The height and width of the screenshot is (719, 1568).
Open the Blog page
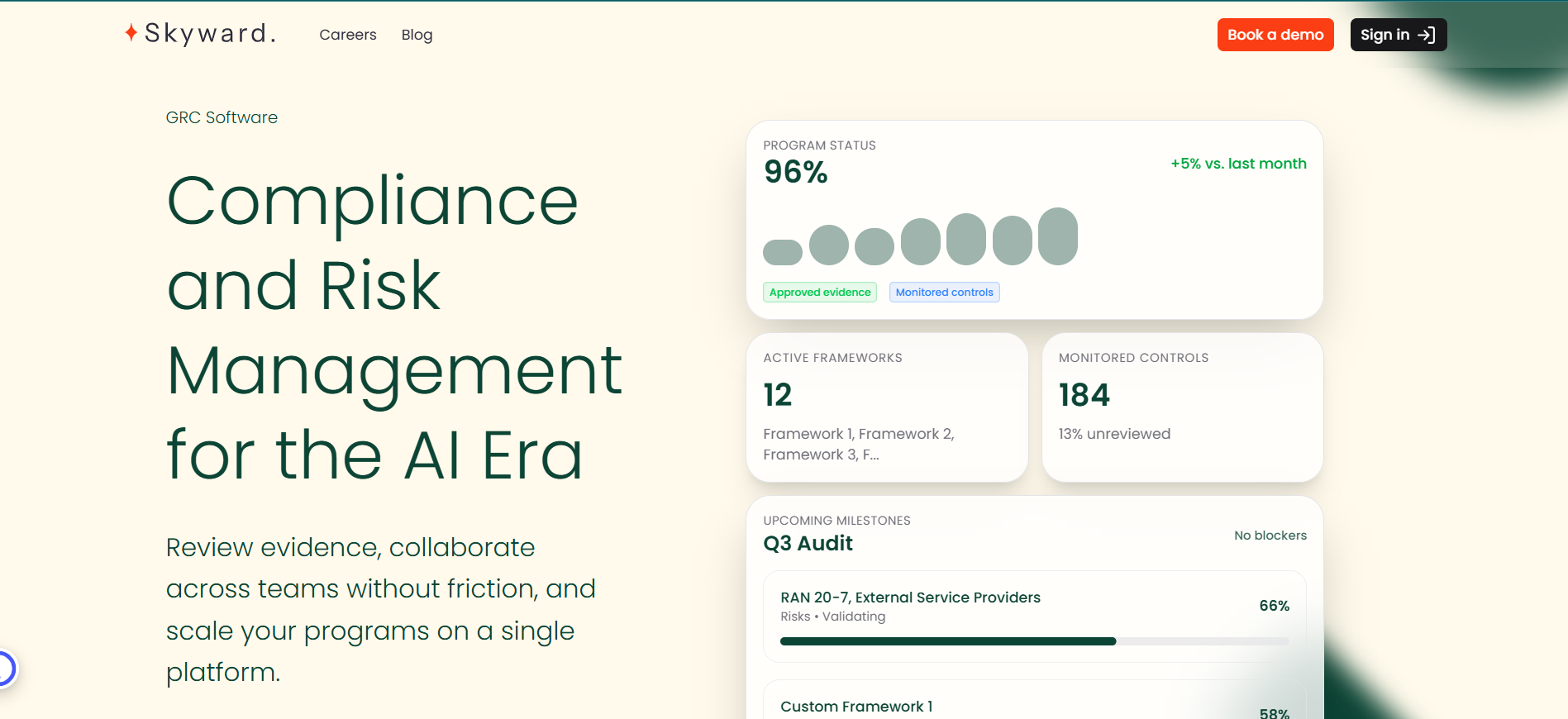click(417, 35)
